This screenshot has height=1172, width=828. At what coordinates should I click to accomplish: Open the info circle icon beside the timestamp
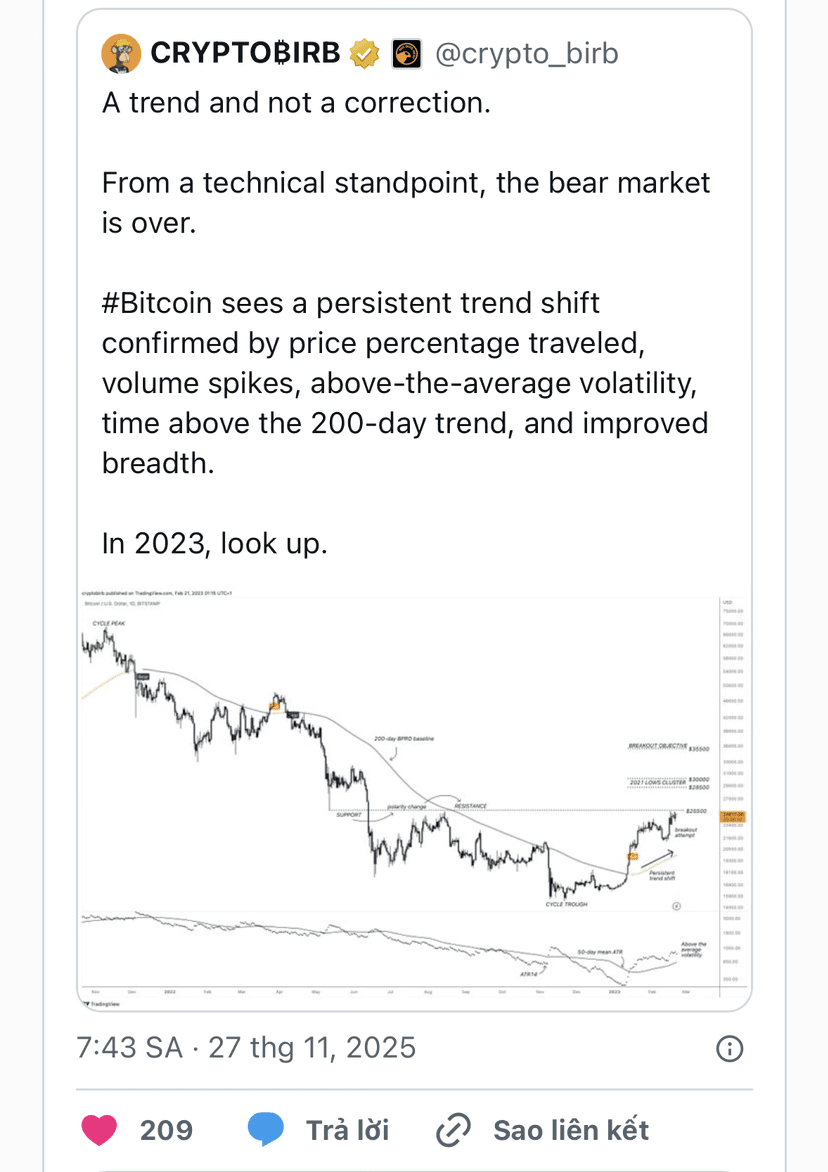tap(729, 1049)
